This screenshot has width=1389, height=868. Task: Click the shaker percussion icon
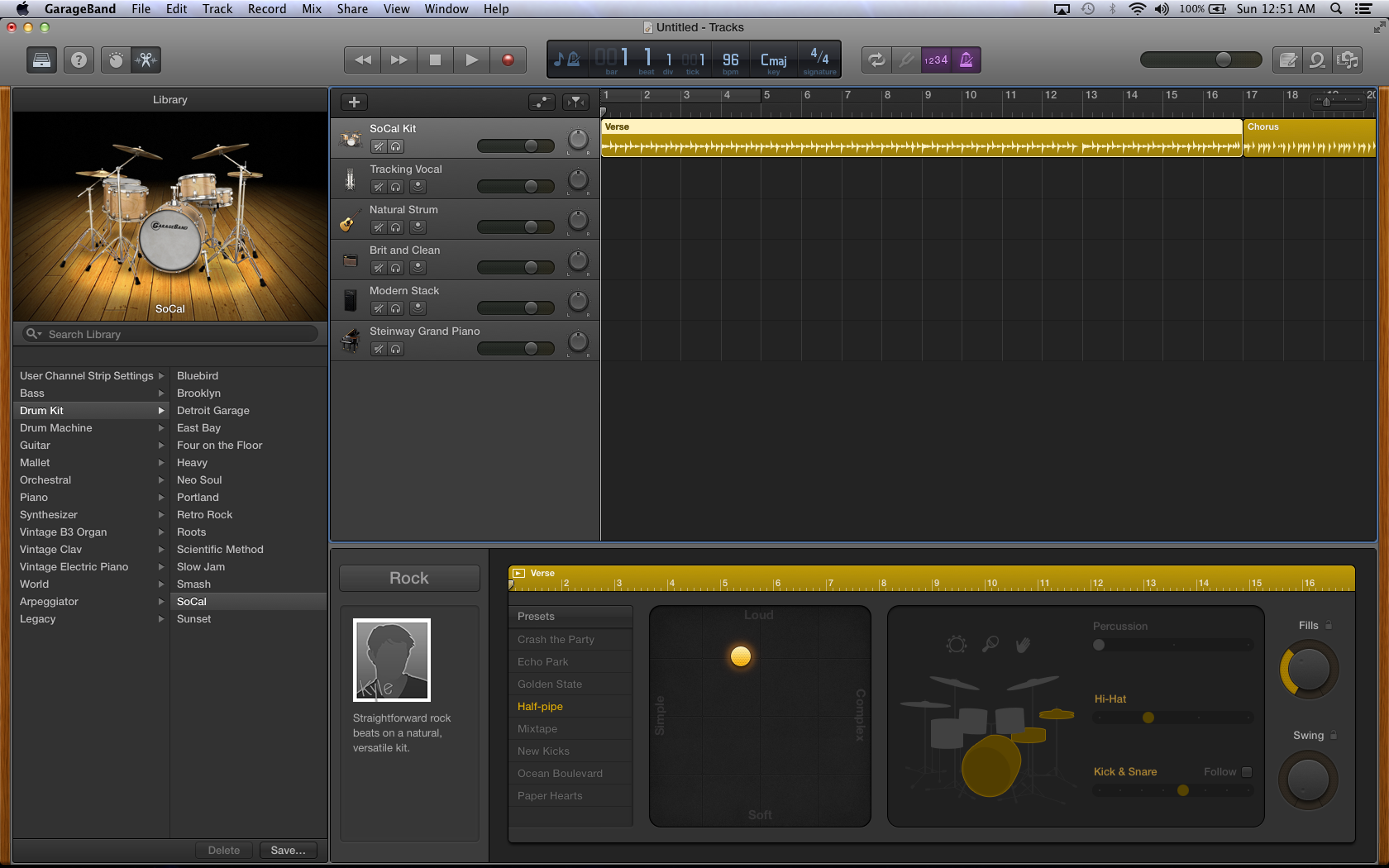tap(990, 644)
